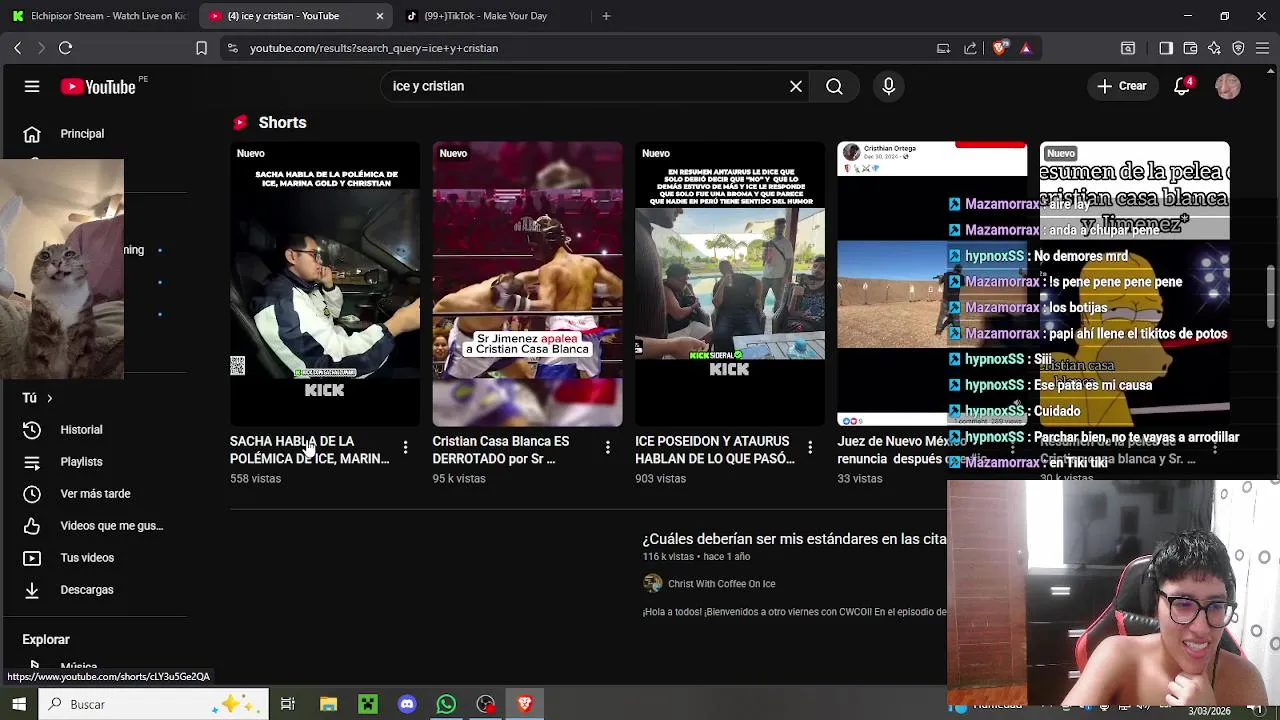The image size is (1280, 720).
Task: Click the Shorts section header icon
Action: 240,122
